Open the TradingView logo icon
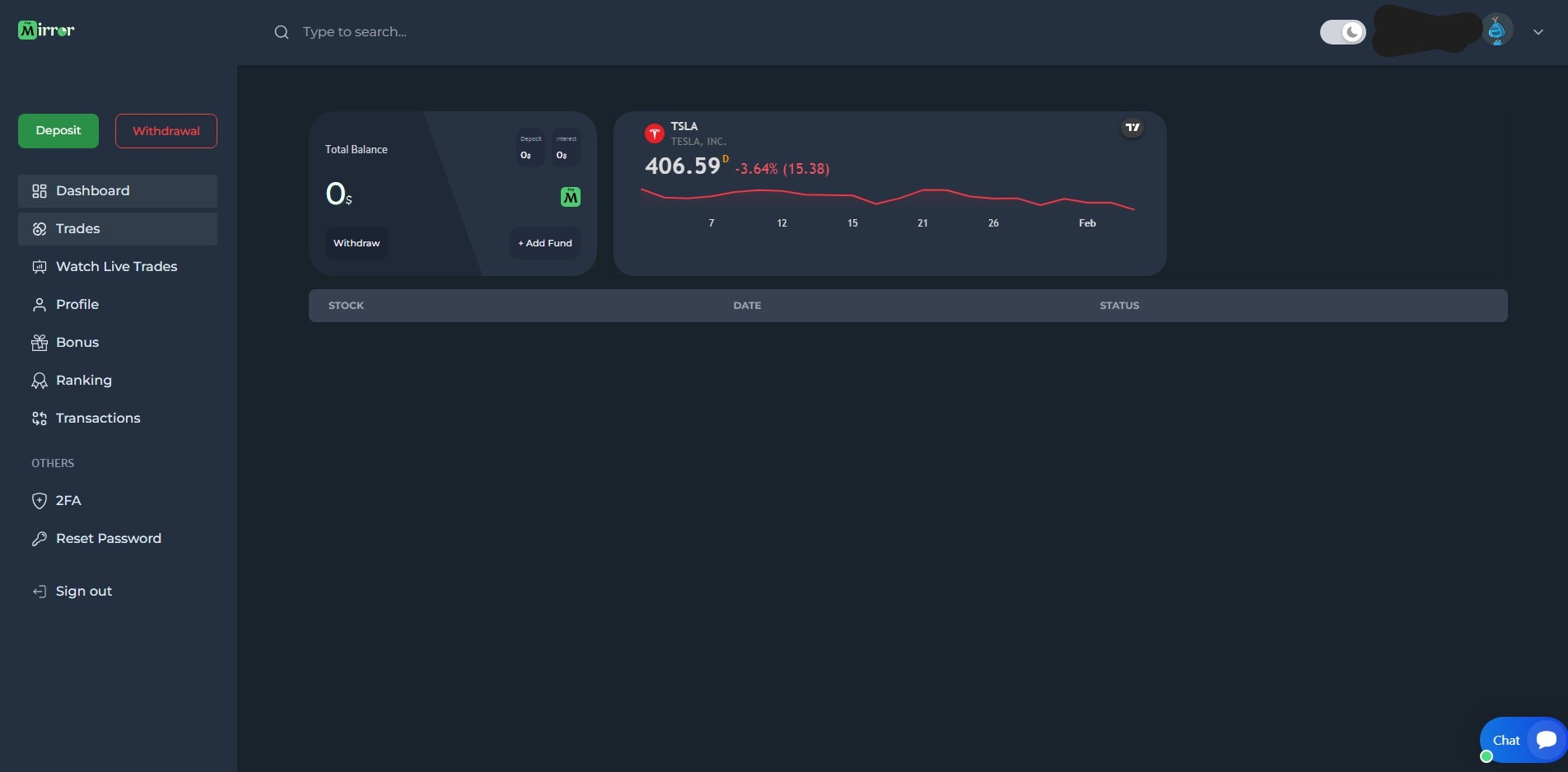Screen dimensions: 1568x772 1132,128
